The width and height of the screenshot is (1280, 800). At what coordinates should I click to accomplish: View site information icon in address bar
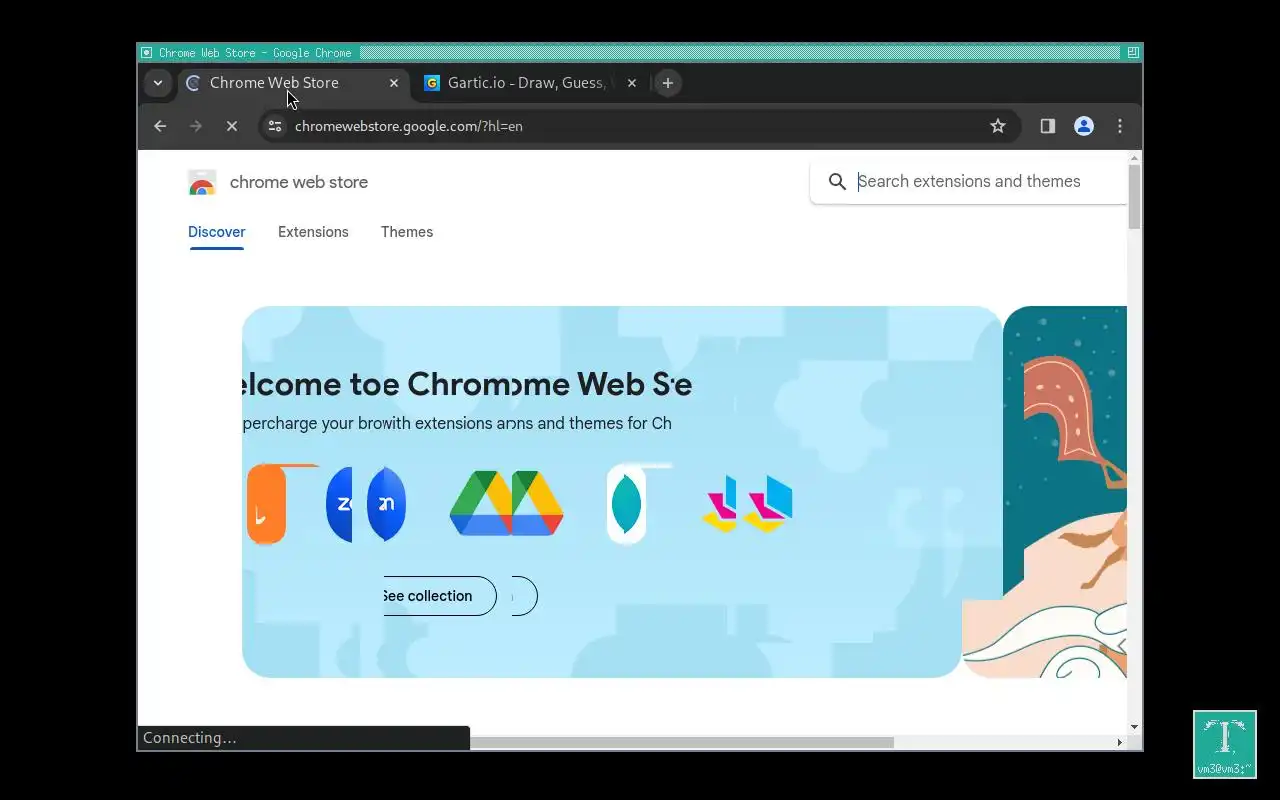[x=275, y=126]
